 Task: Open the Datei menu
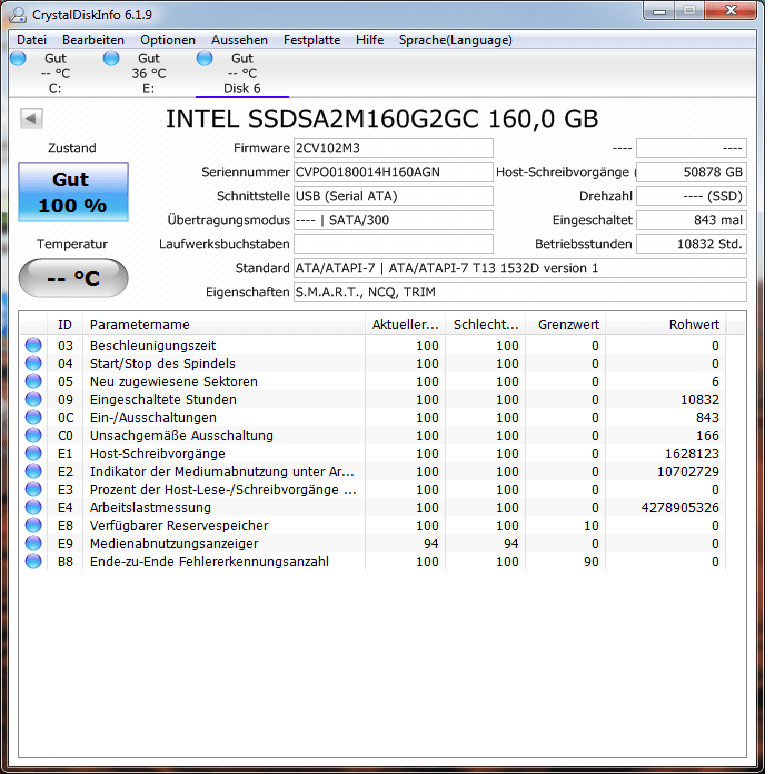point(32,40)
